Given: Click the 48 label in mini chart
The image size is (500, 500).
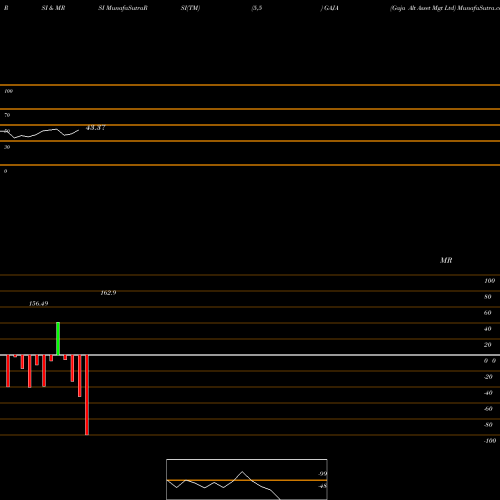Looking at the screenshot, I should pyautogui.click(x=323, y=486).
